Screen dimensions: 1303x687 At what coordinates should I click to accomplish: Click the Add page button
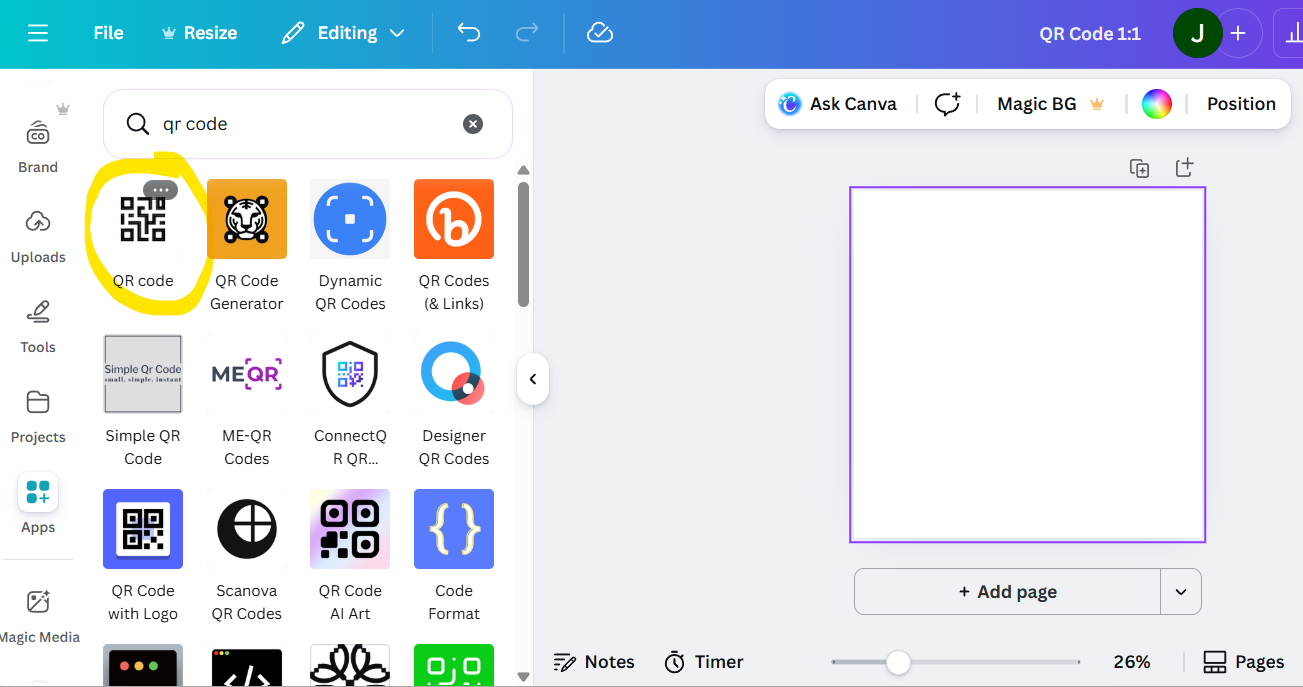point(1006,591)
